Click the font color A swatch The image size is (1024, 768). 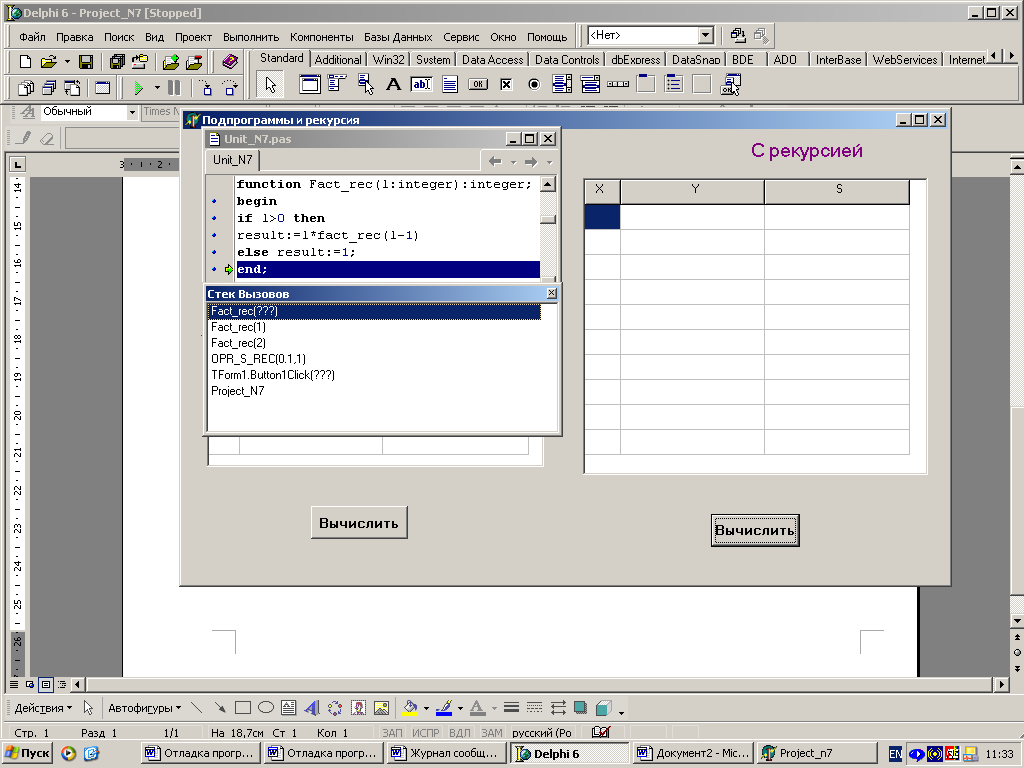[477, 708]
